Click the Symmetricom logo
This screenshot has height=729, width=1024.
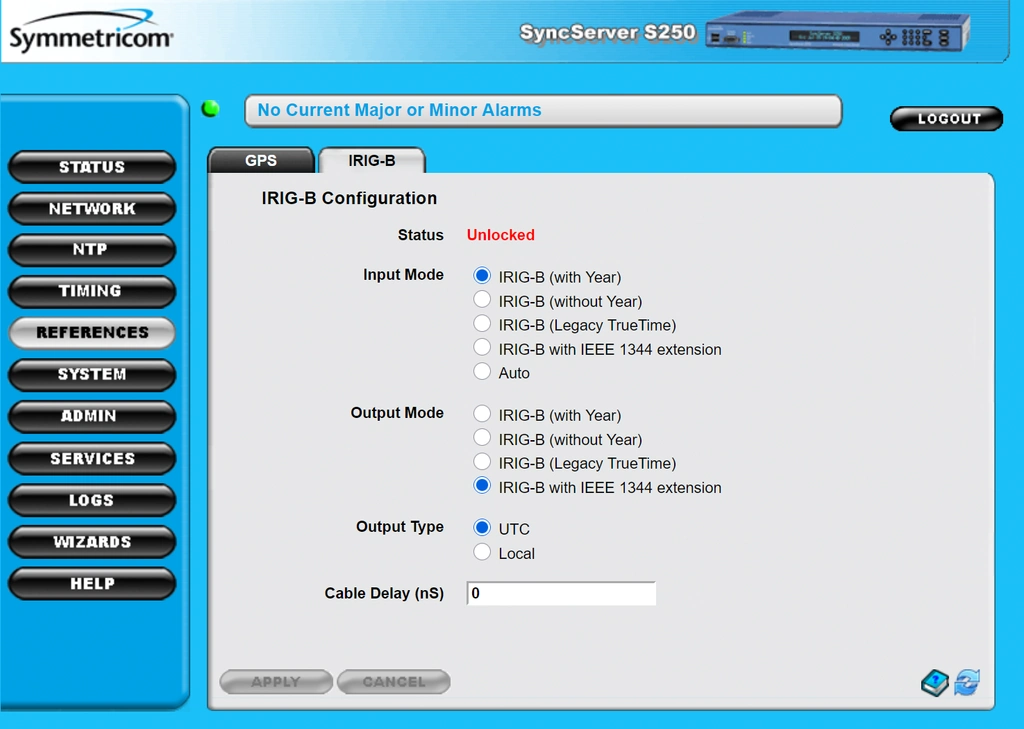[x=91, y=31]
